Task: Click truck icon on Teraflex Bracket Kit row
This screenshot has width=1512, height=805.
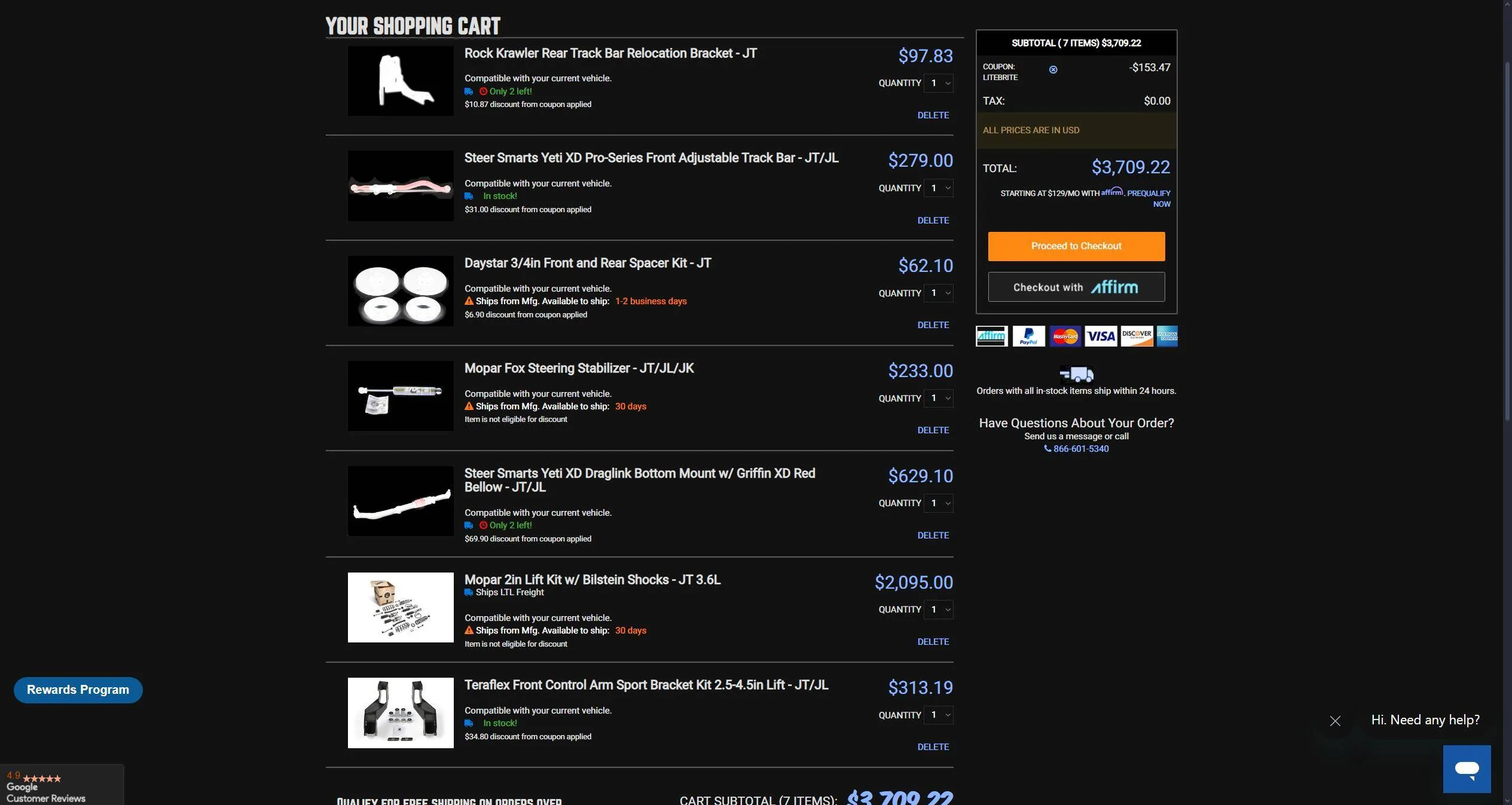Action: [469, 723]
